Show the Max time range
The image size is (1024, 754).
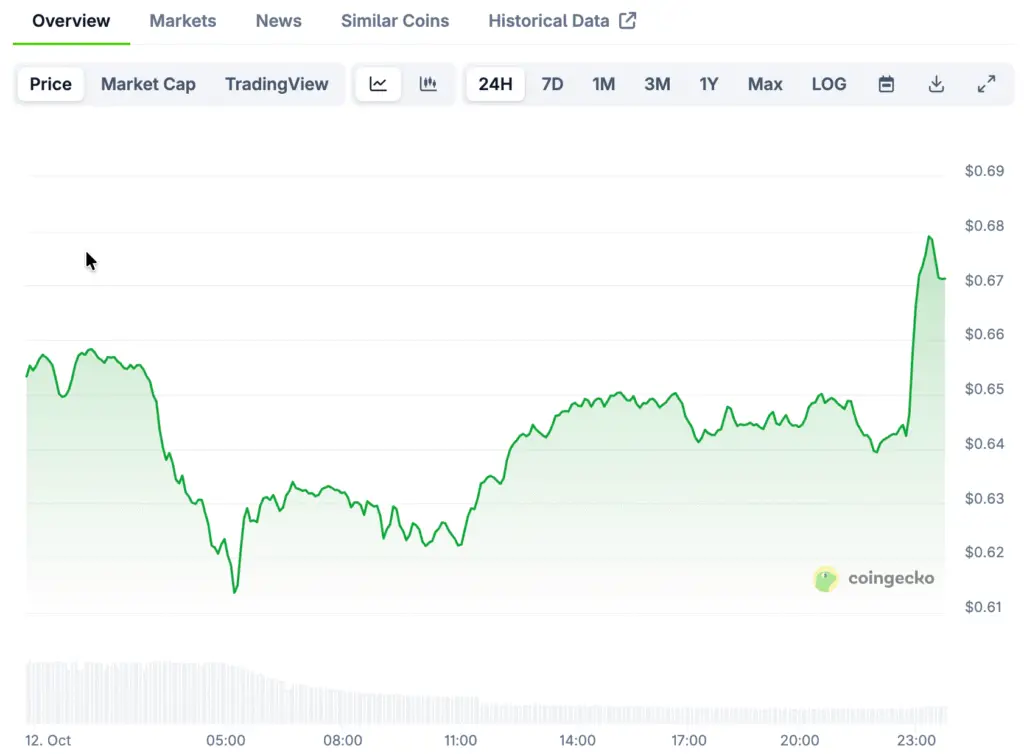[x=765, y=84]
